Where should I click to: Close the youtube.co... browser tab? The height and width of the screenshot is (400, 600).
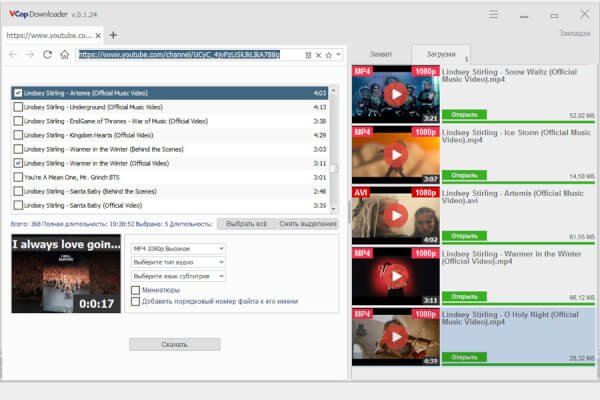point(98,36)
